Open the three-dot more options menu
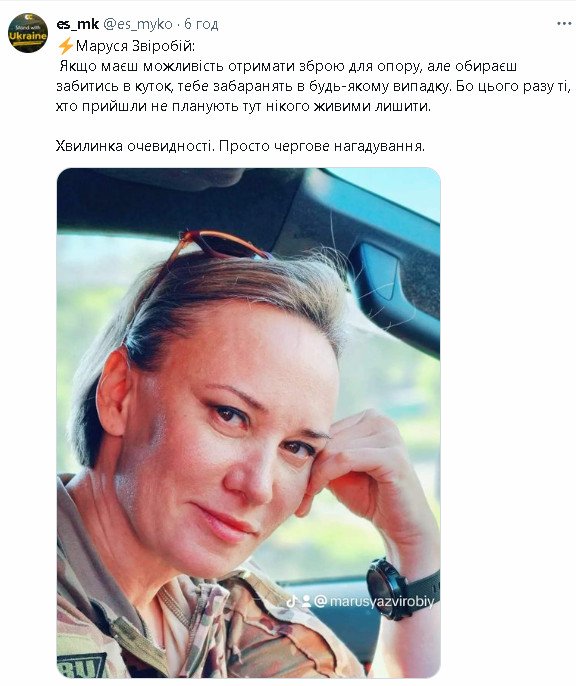The height and width of the screenshot is (686, 576). (564, 24)
